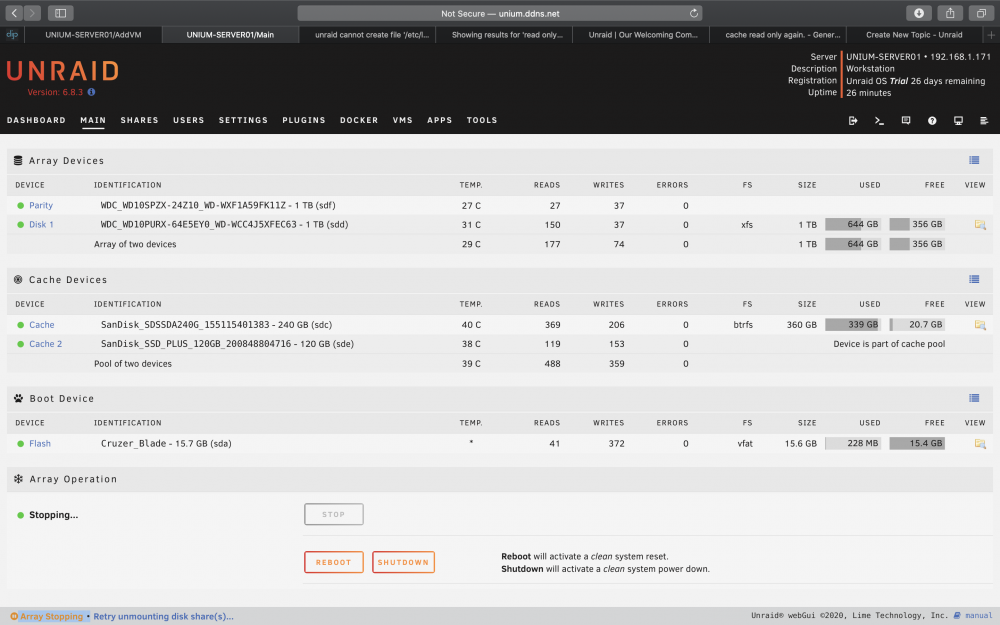Open the Flash device link
1000x625 pixels.
point(40,443)
